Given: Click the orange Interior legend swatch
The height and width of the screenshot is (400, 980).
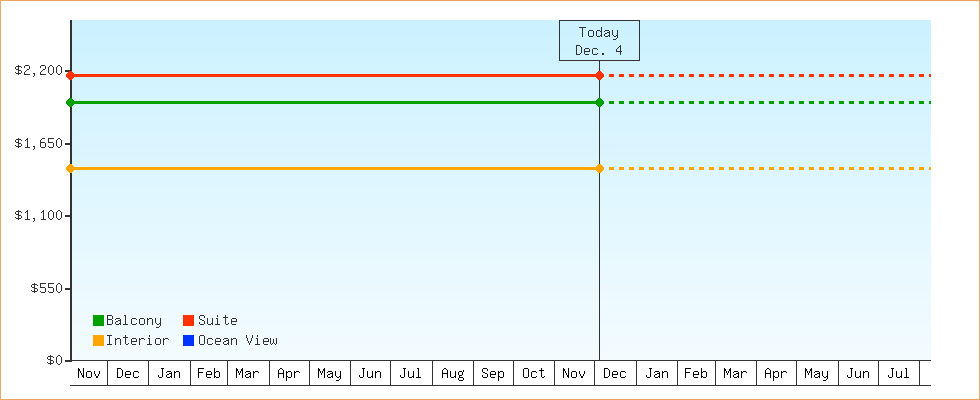Looking at the screenshot, I should click(98, 341).
